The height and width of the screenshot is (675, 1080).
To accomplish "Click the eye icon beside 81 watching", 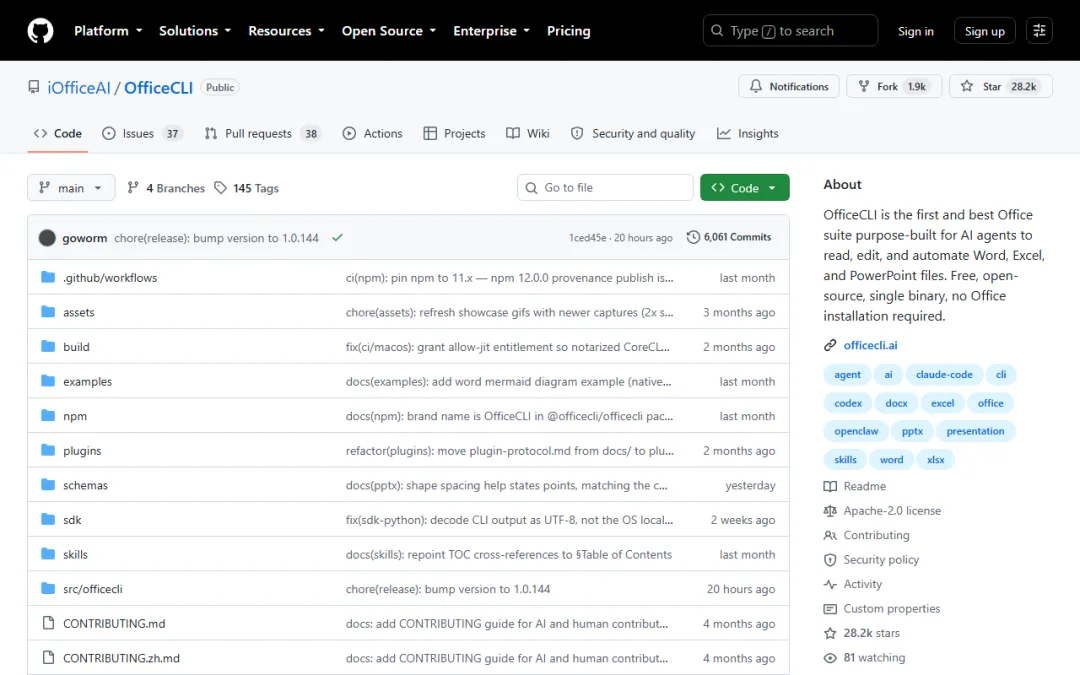I will point(830,658).
